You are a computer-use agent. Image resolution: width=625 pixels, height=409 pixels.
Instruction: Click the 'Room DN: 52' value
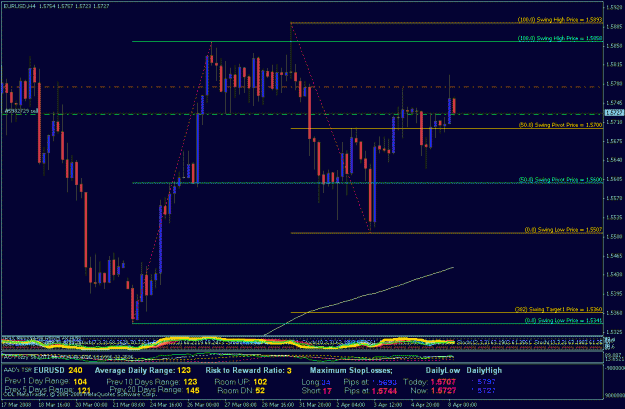(241, 390)
